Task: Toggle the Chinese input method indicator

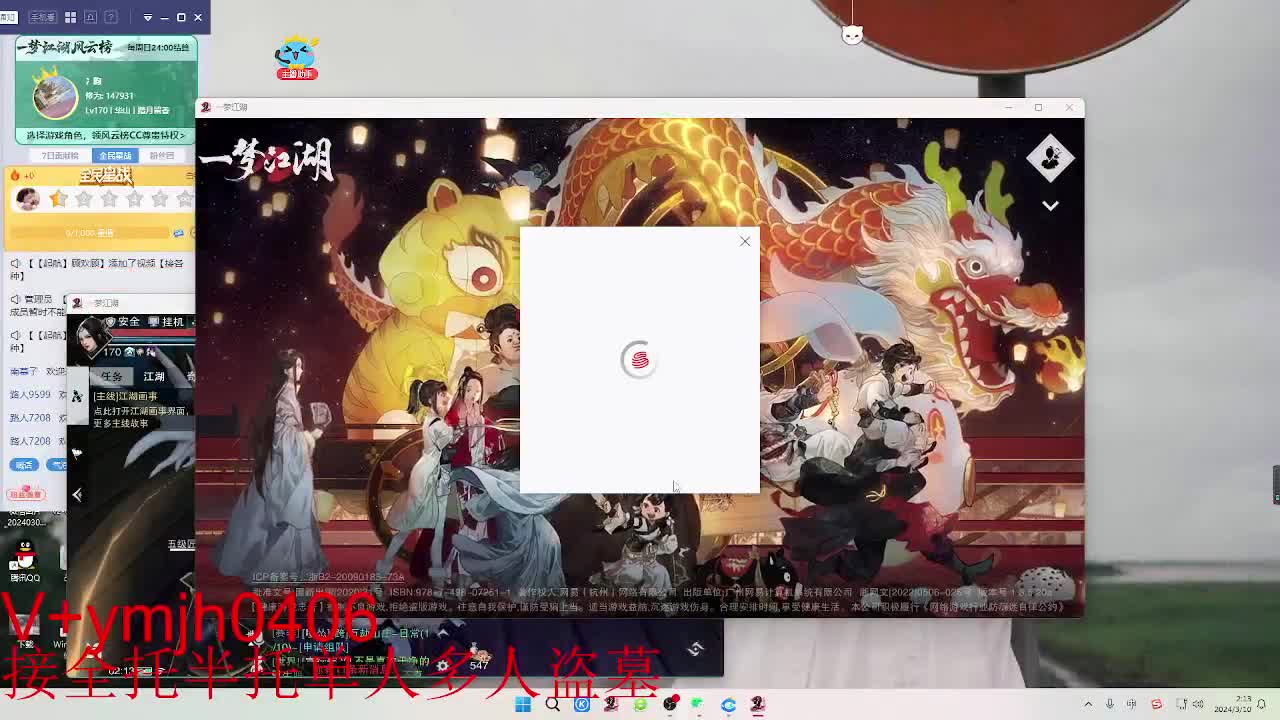Action: pyautogui.click(x=1132, y=704)
